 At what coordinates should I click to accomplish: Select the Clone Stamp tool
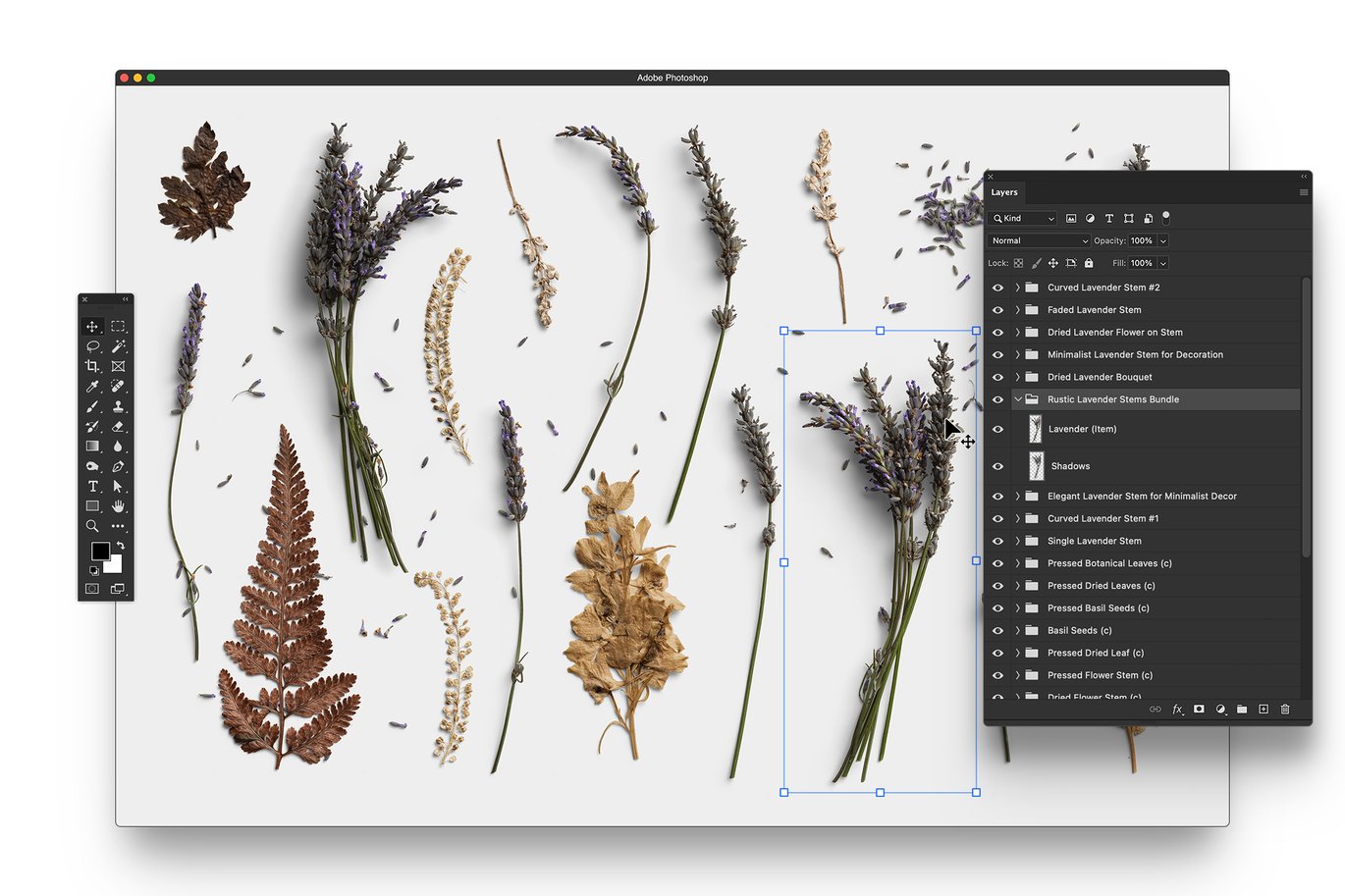[x=118, y=406]
